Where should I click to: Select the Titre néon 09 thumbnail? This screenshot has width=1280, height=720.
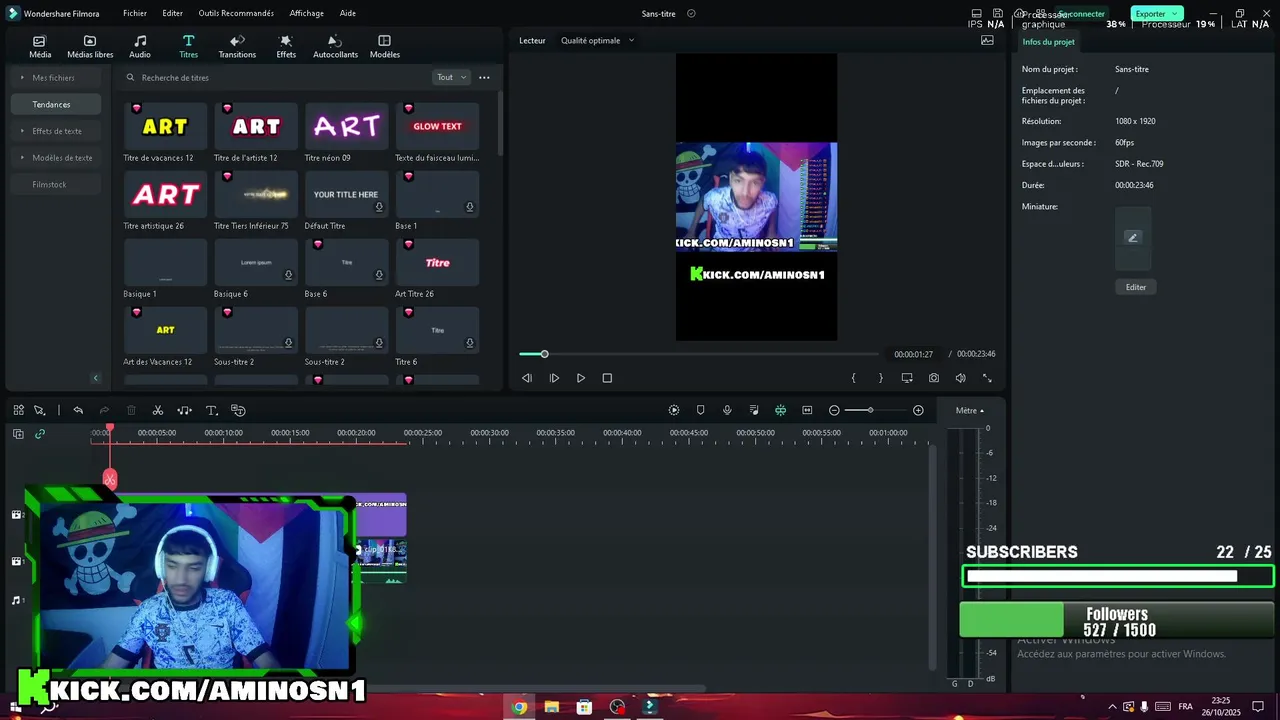[x=346, y=126]
